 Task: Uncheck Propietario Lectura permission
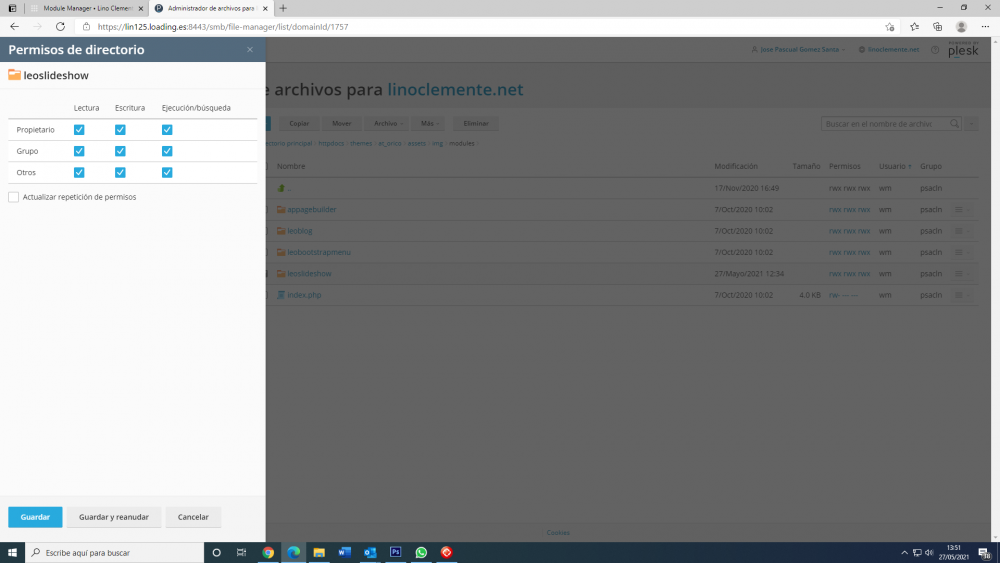[79, 129]
